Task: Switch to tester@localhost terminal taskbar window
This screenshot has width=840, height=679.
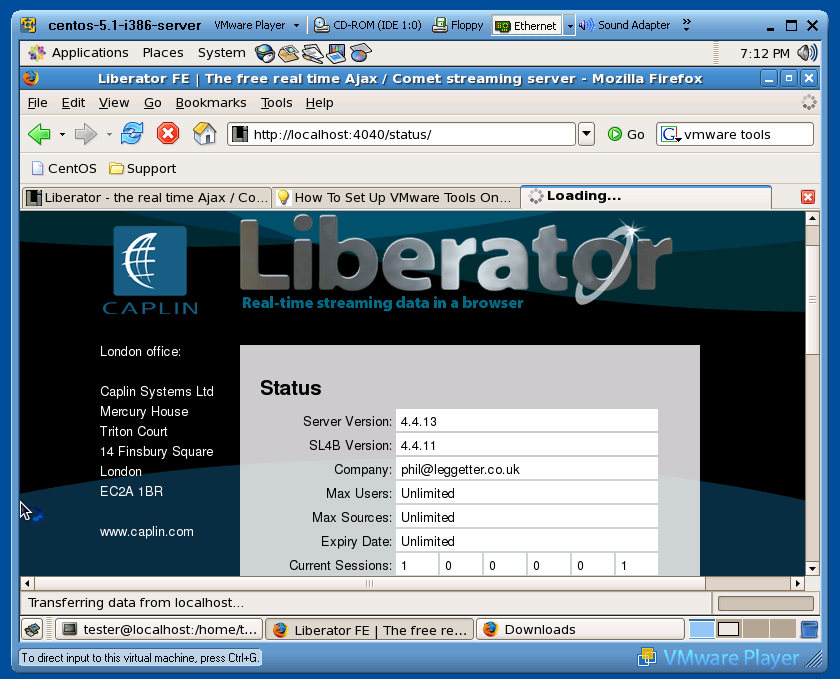Action: click(x=159, y=629)
